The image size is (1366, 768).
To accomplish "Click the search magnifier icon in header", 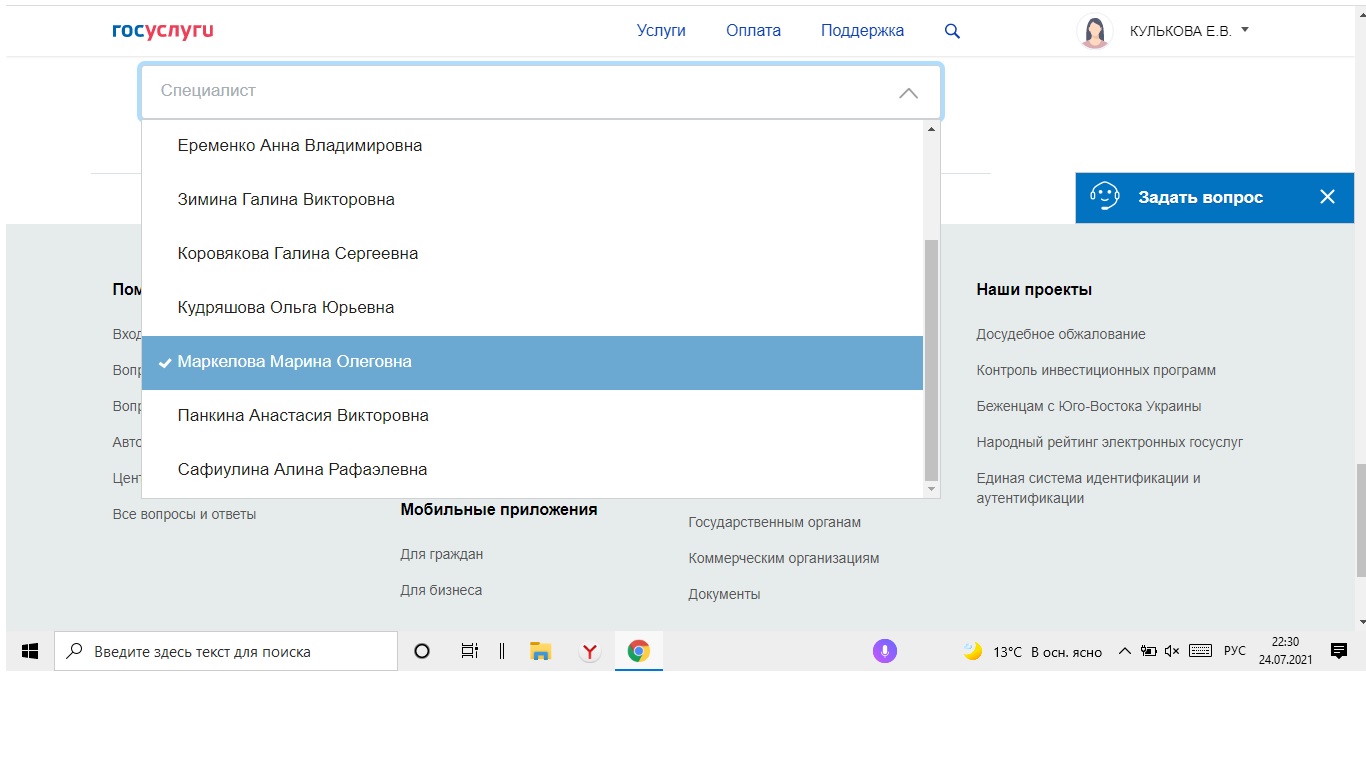I will click(952, 31).
